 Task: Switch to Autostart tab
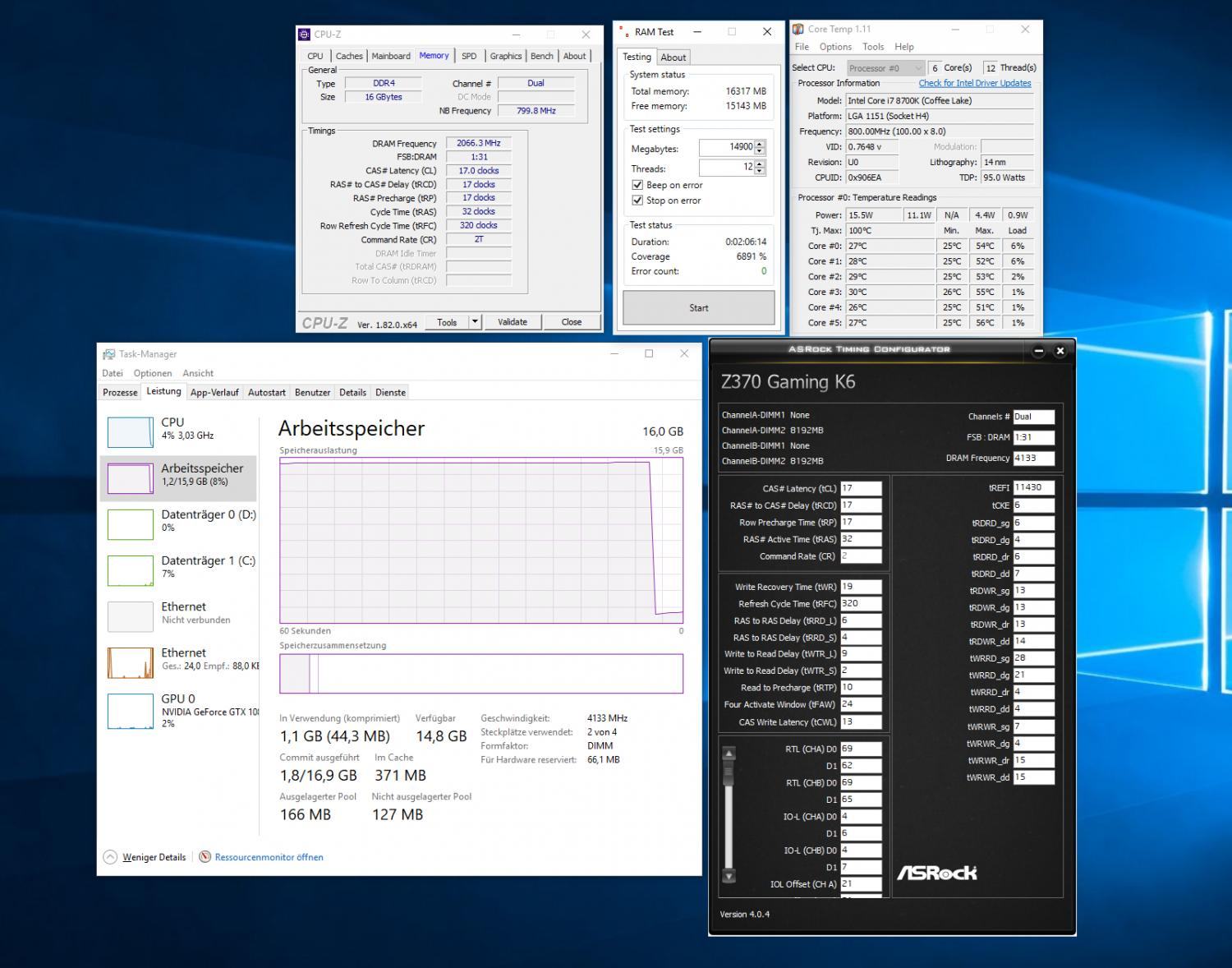pyautogui.click(x=267, y=392)
